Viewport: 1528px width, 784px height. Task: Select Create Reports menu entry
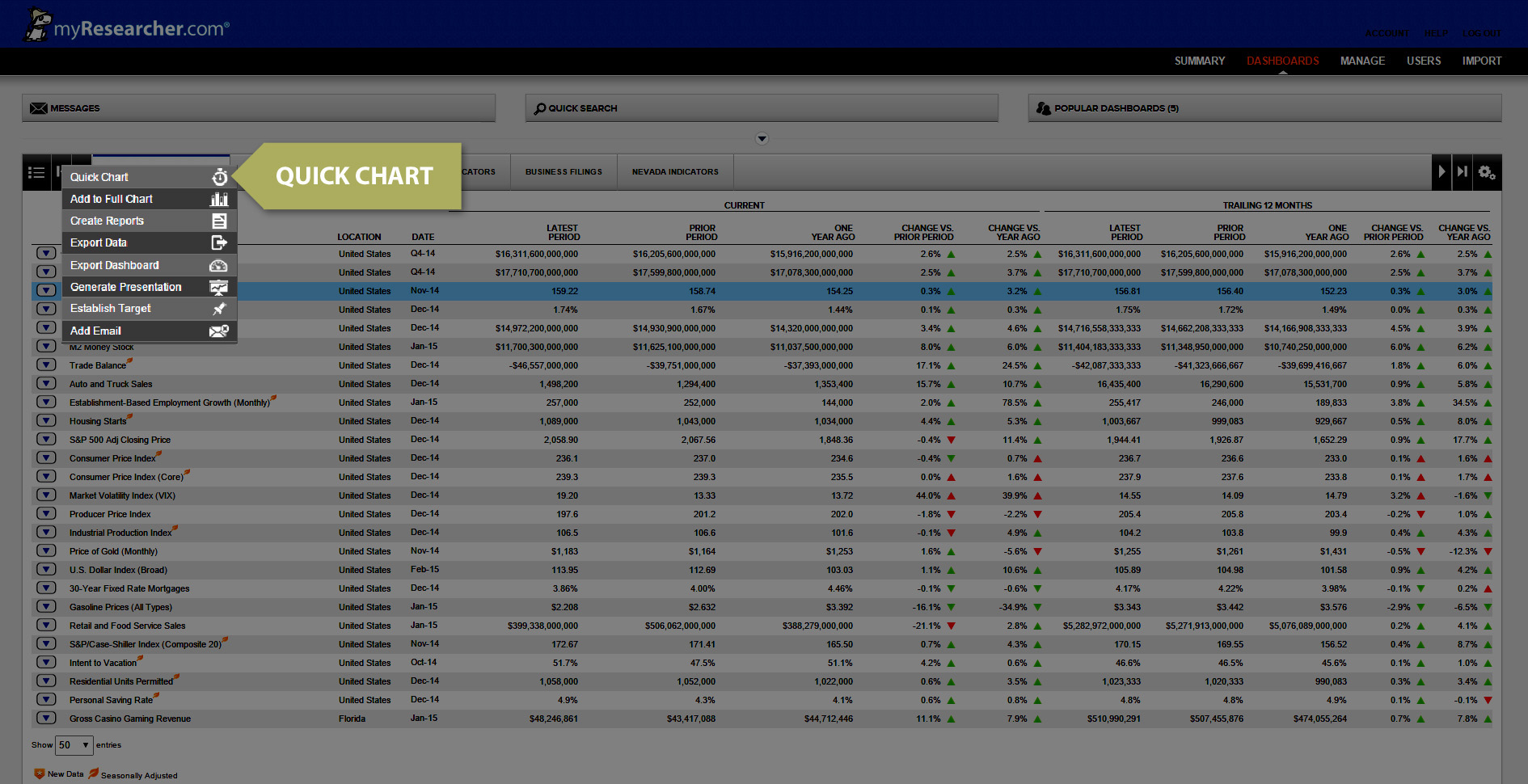150,221
